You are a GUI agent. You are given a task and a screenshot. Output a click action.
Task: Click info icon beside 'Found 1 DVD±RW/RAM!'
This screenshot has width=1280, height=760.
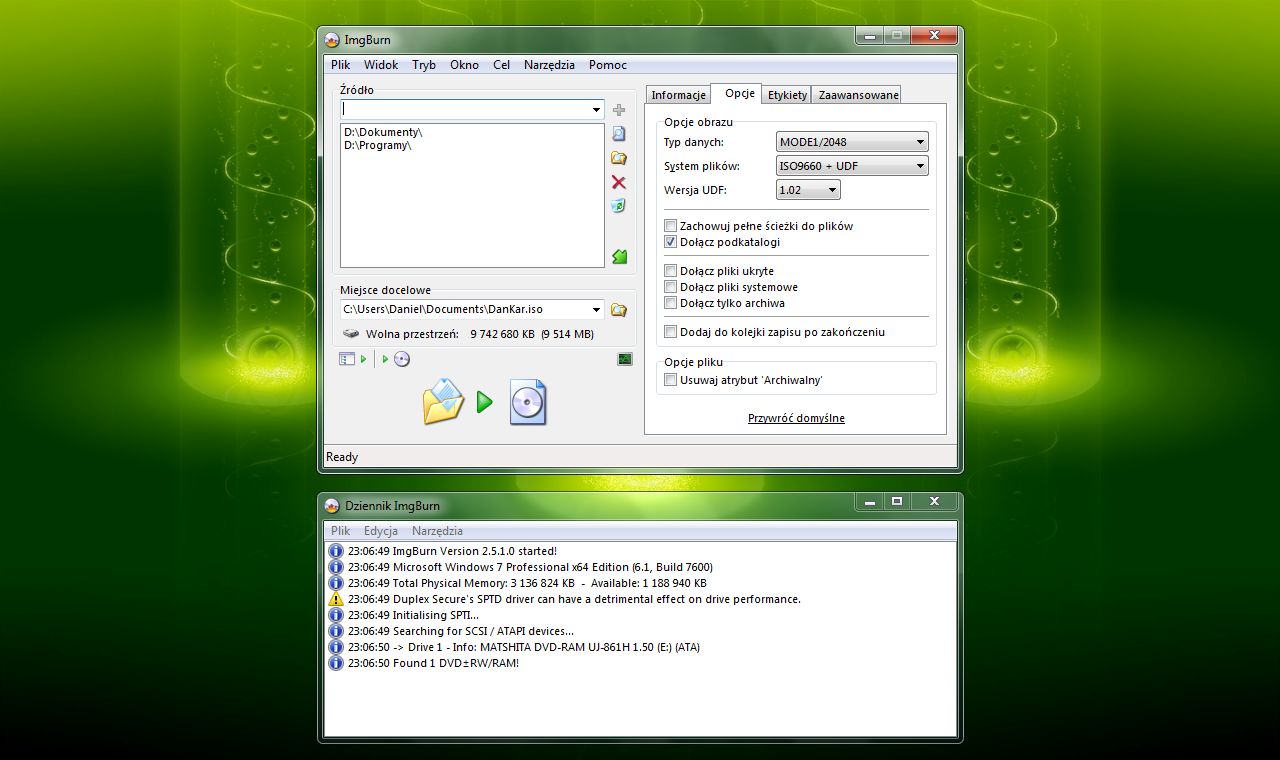tap(336, 663)
